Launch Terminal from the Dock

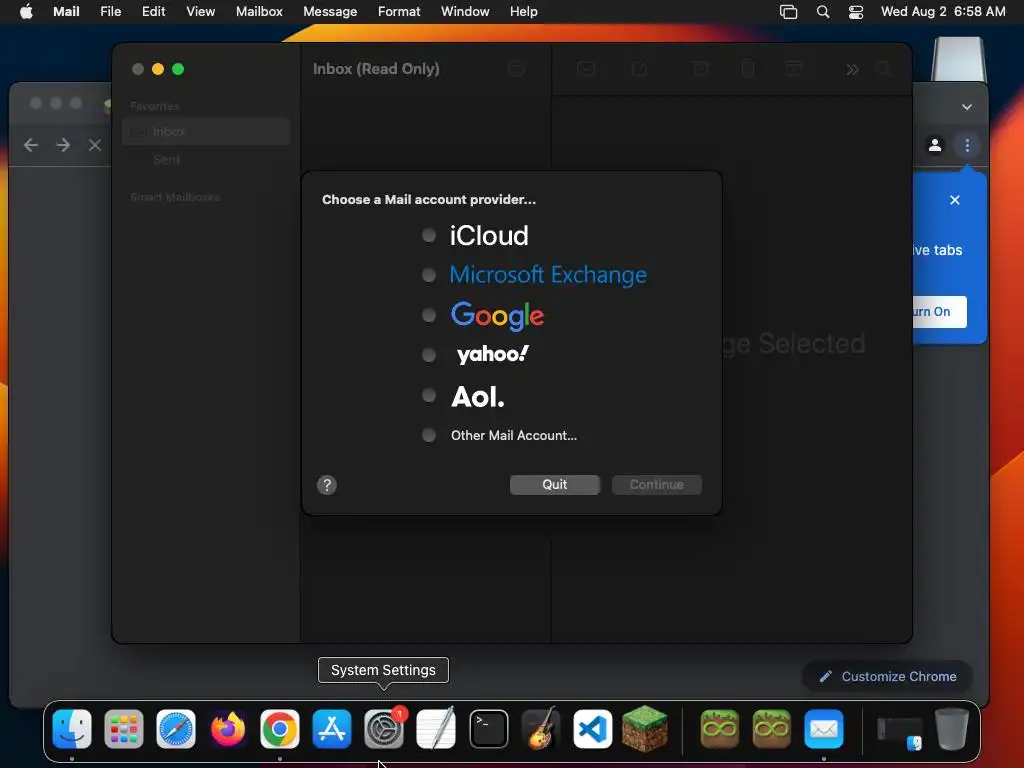[x=488, y=728]
